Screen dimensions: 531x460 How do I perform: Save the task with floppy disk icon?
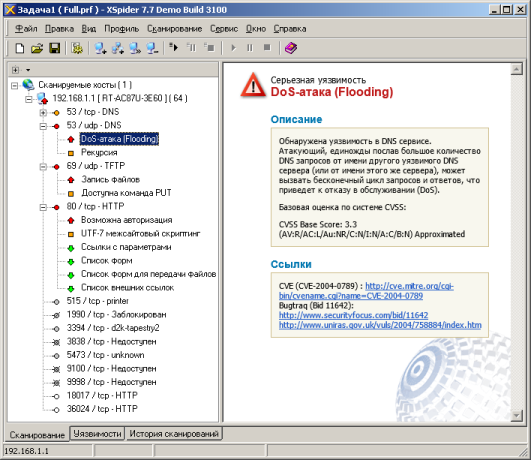click(x=55, y=48)
